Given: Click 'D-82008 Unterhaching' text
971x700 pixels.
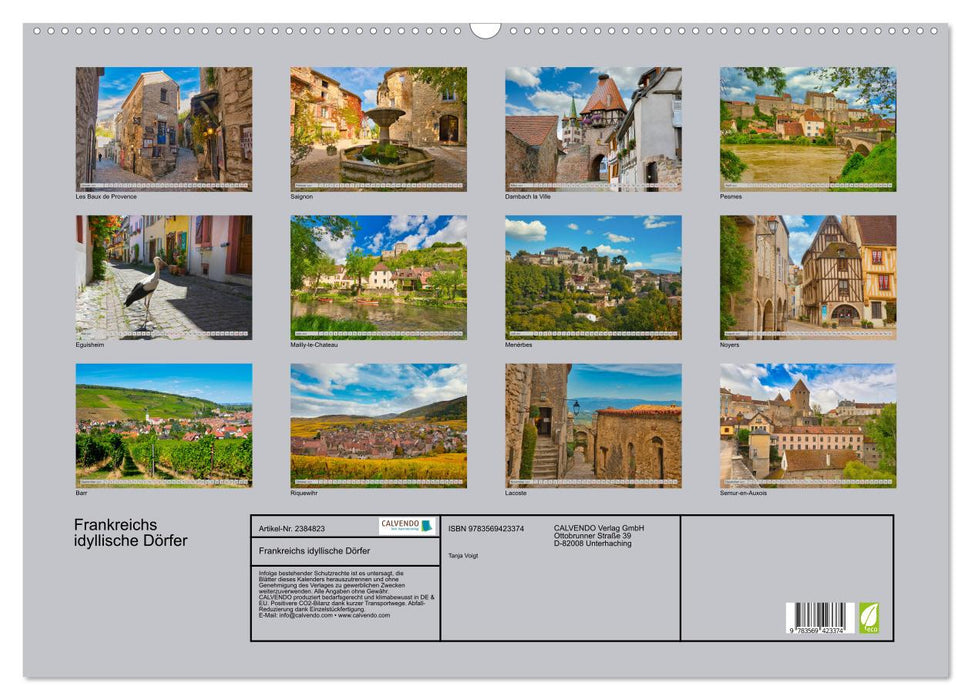Looking at the screenshot, I should (593, 543).
